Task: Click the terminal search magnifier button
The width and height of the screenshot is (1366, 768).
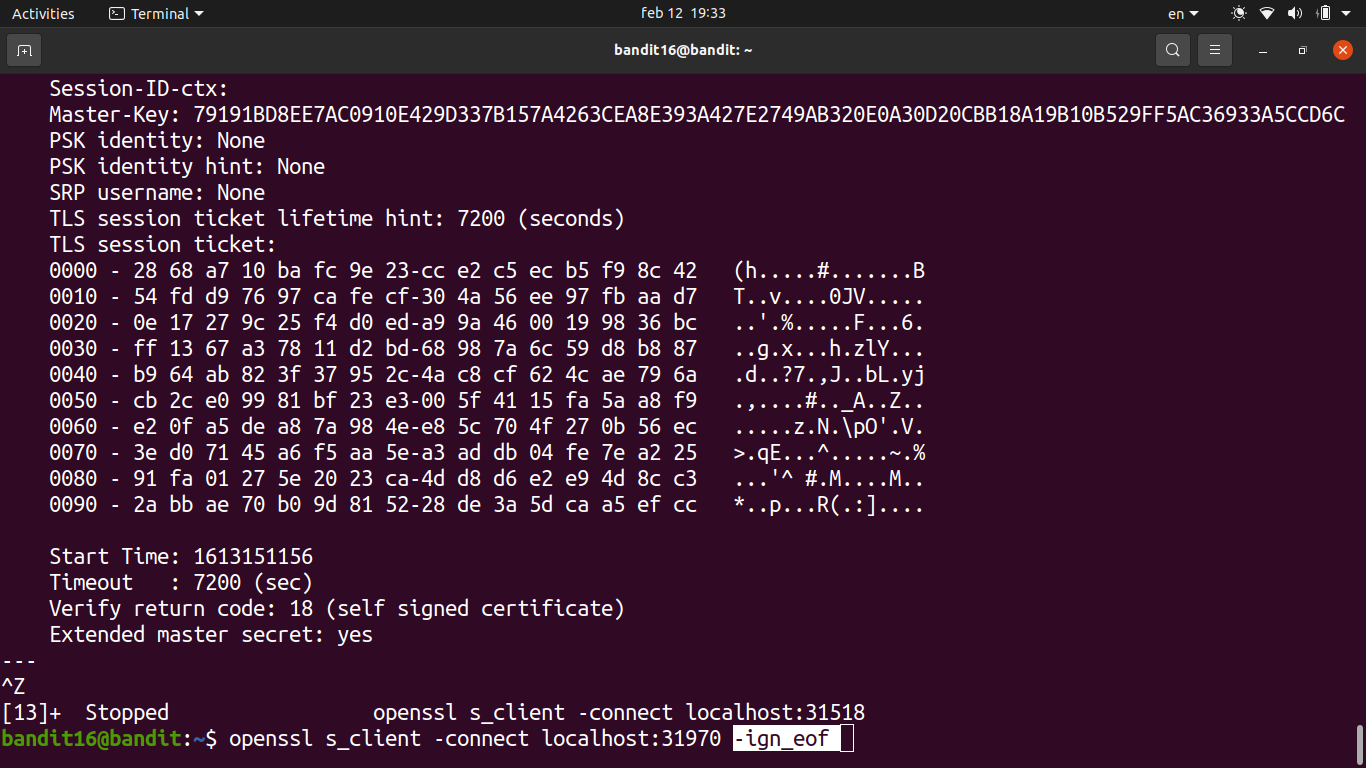Action: (x=1172, y=50)
